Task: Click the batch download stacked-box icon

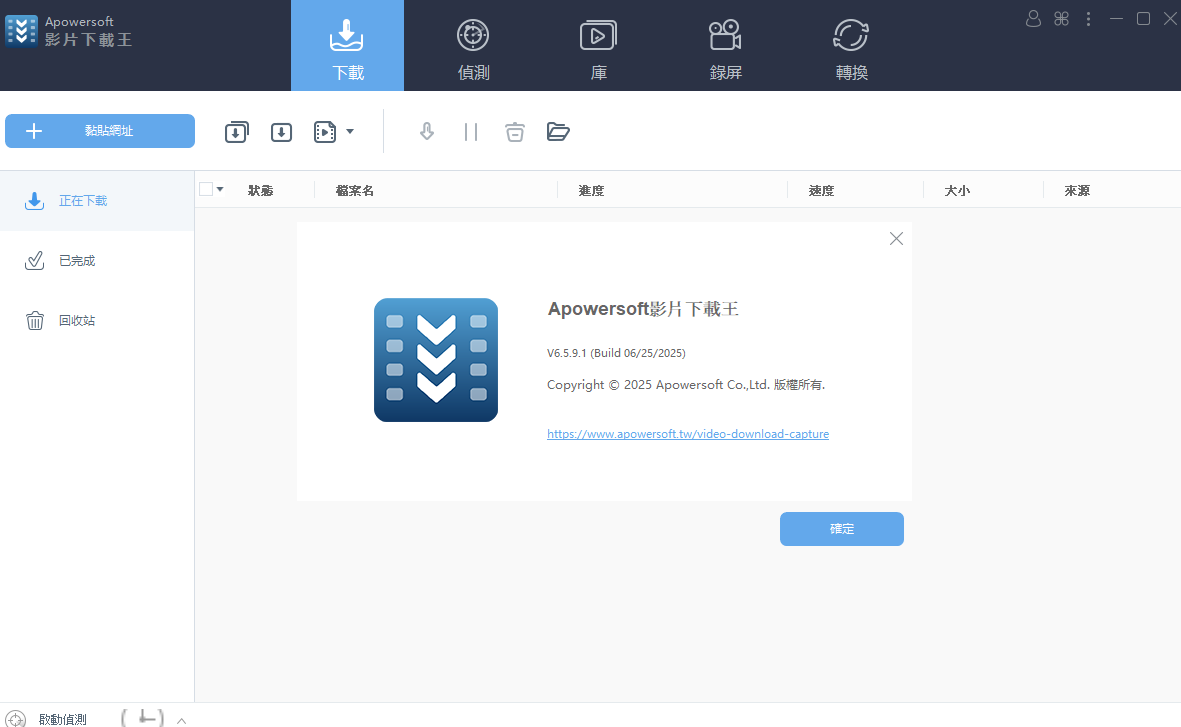Action: coord(237,132)
